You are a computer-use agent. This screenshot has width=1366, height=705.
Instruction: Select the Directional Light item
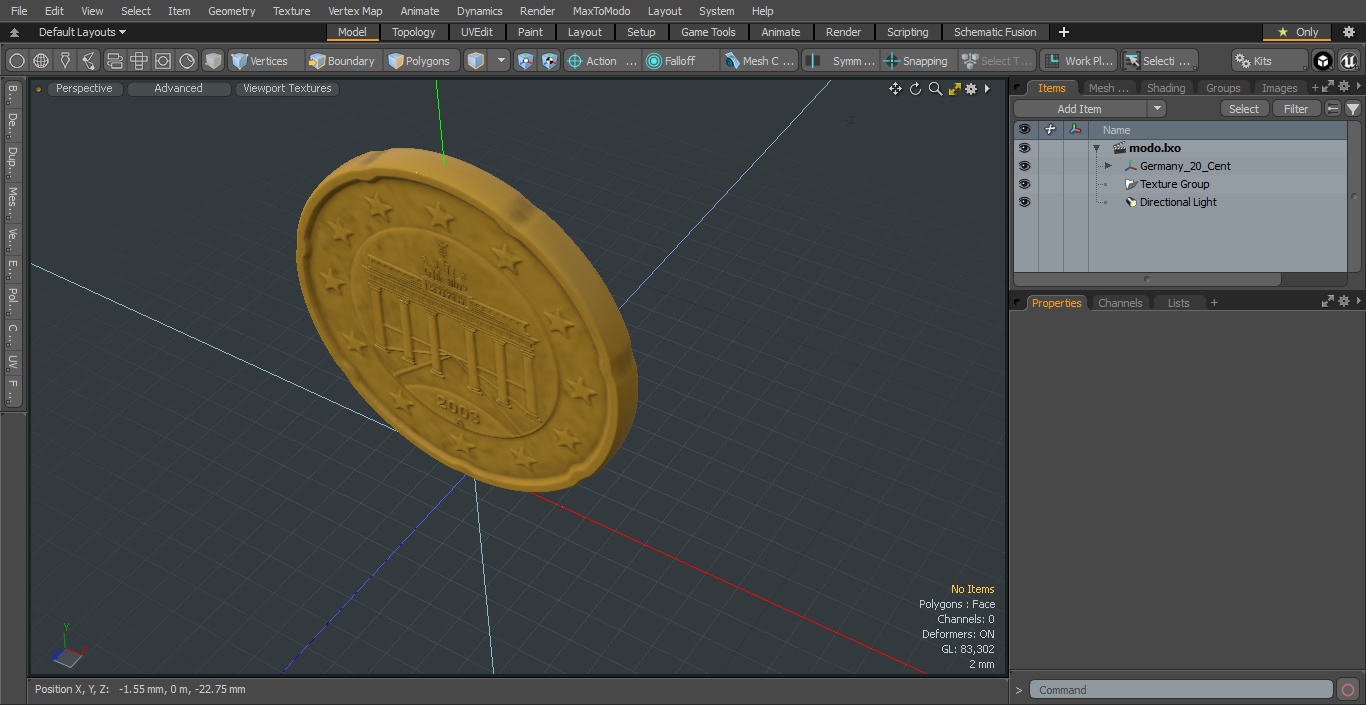click(1178, 202)
